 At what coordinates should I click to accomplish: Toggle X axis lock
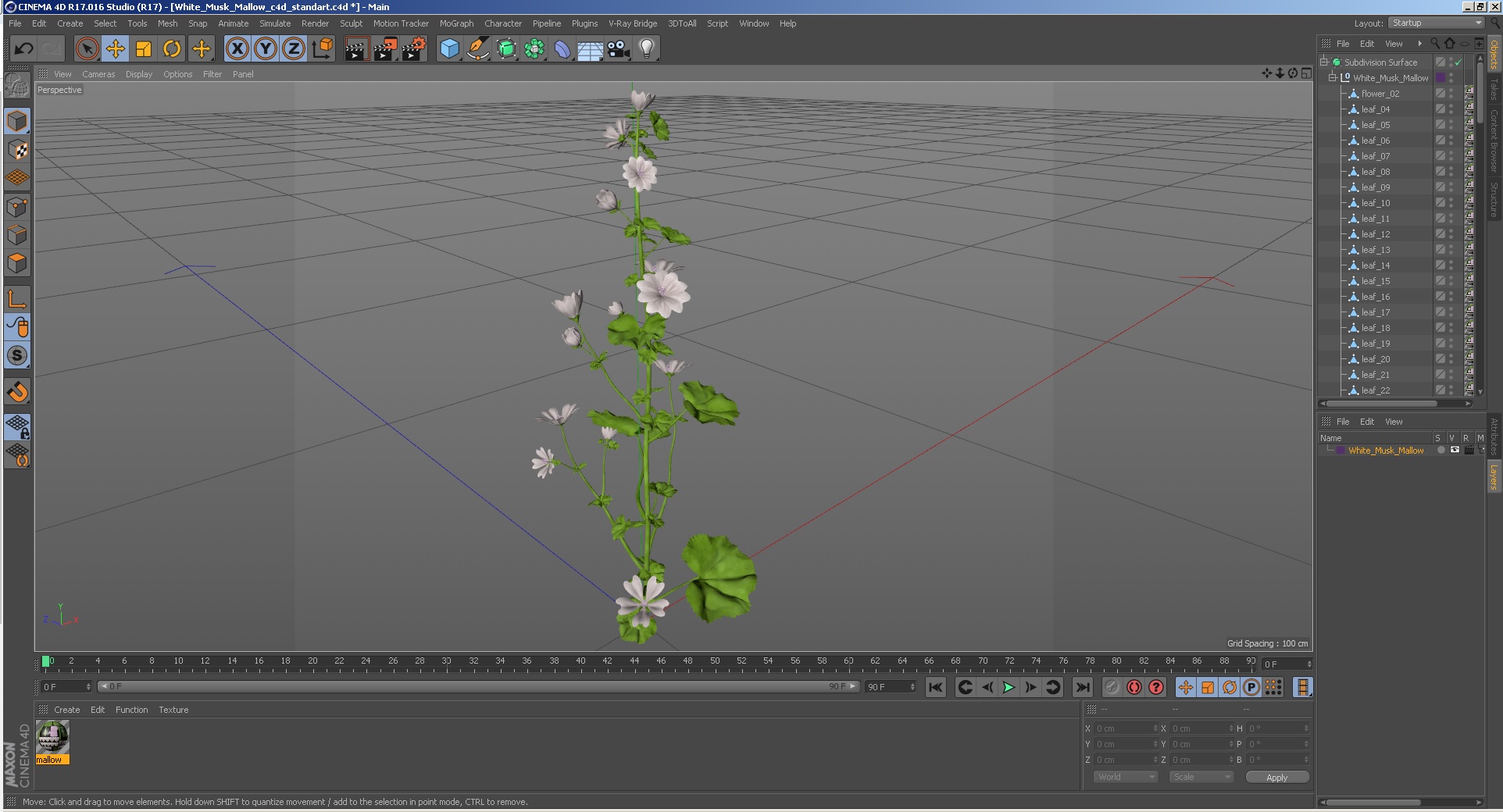point(237,49)
